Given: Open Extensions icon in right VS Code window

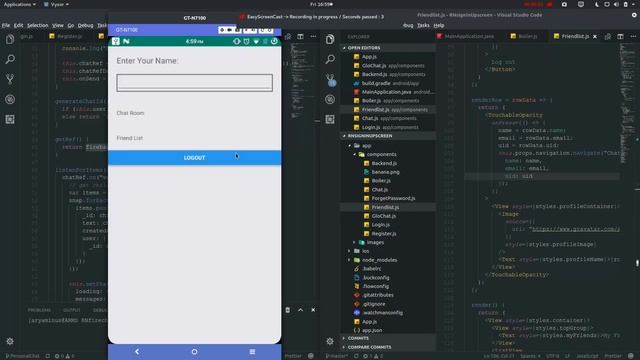Looking at the screenshot, I should coord(330,119).
